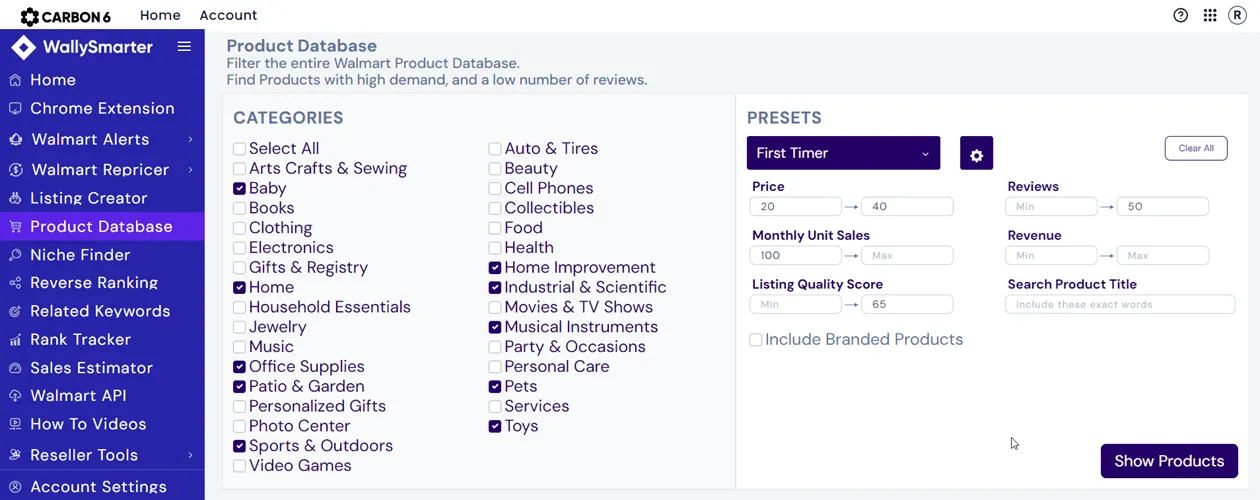Viewport: 1260px width, 500px height.
Task: Click the Product Database cart icon
Action: pyautogui.click(x=15, y=227)
